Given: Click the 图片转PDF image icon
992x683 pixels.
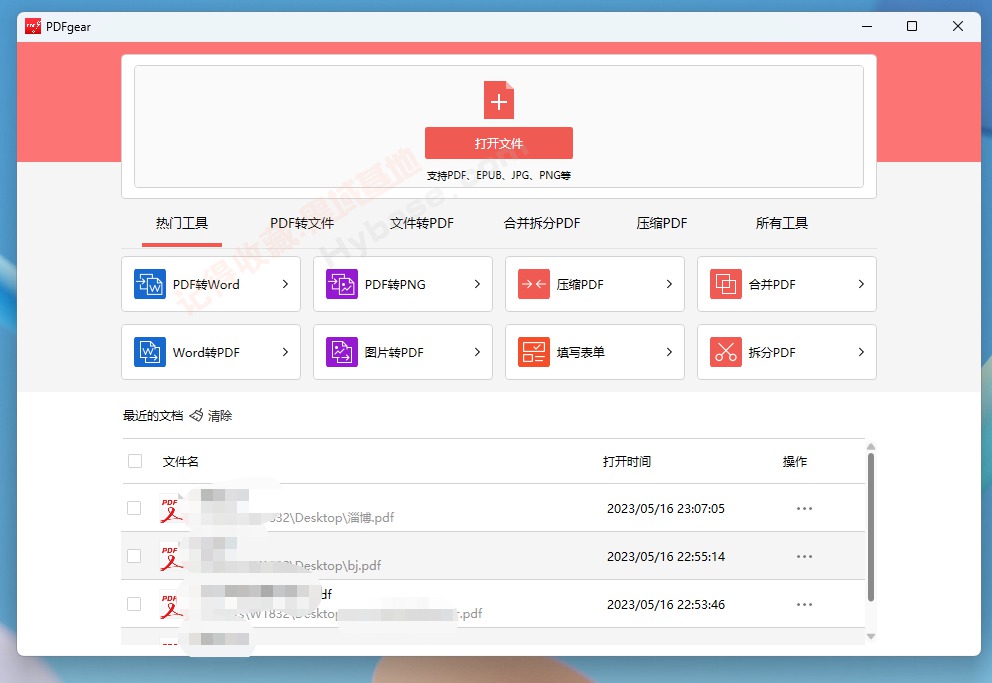Looking at the screenshot, I should tap(342, 352).
